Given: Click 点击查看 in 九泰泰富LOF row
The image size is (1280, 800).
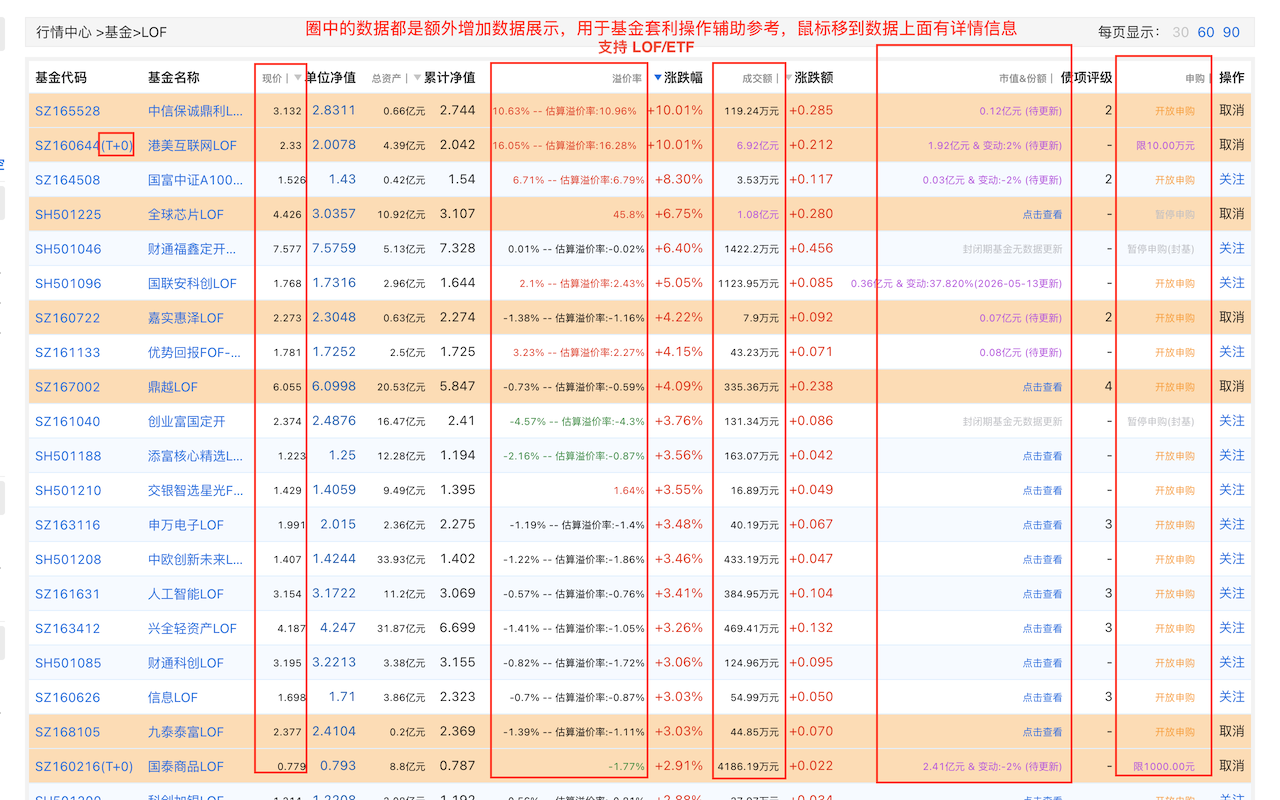Looking at the screenshot, I should pyautogui.click(x=1042, y=732).
